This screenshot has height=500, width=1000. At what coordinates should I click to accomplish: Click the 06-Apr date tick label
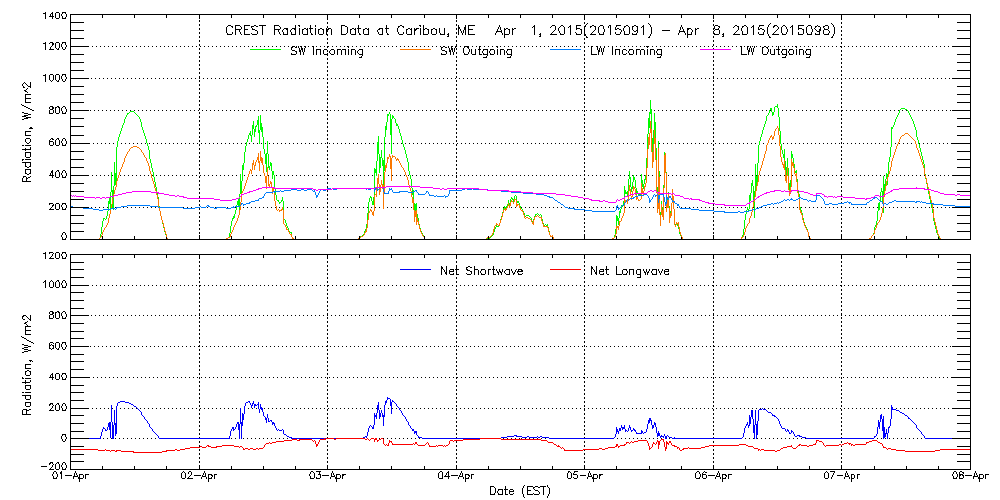(713, 477)
